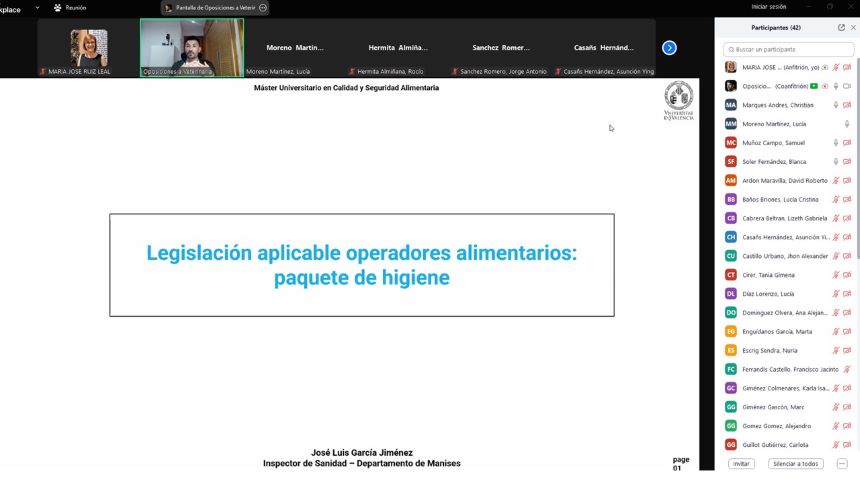Click the Universitat de València logo
860x484 pixels.
[679, 100]
